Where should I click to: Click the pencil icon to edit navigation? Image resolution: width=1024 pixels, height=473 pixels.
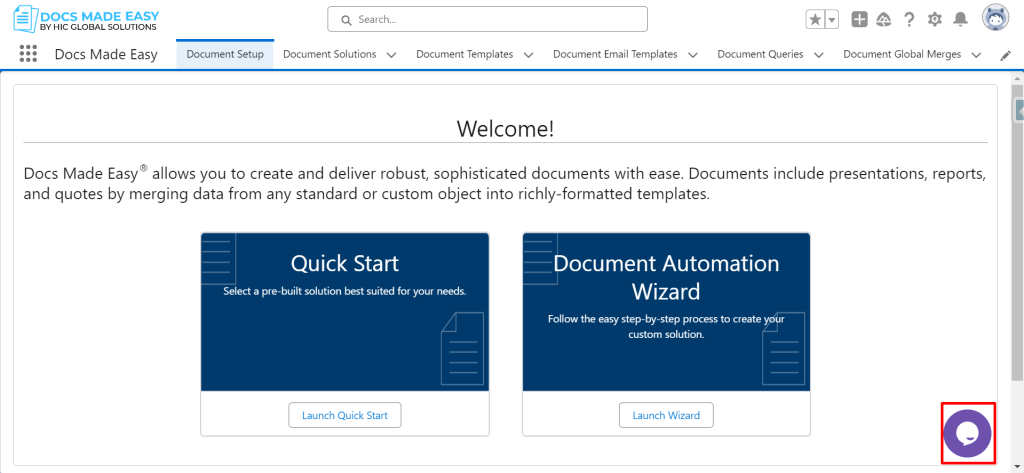tap(1005, 56)
